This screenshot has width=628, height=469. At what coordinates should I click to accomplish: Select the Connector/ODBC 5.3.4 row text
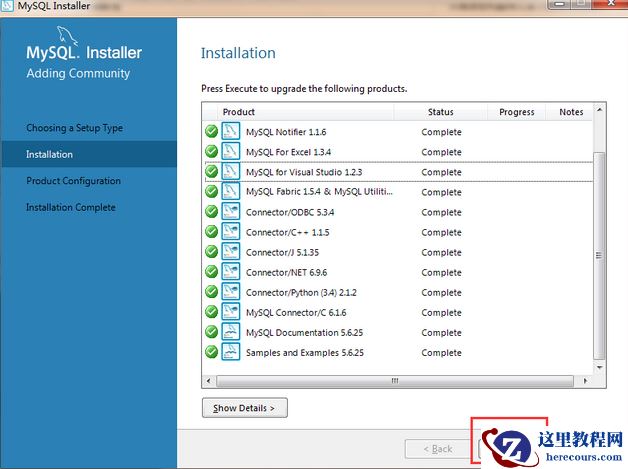(x=290, y=212)
